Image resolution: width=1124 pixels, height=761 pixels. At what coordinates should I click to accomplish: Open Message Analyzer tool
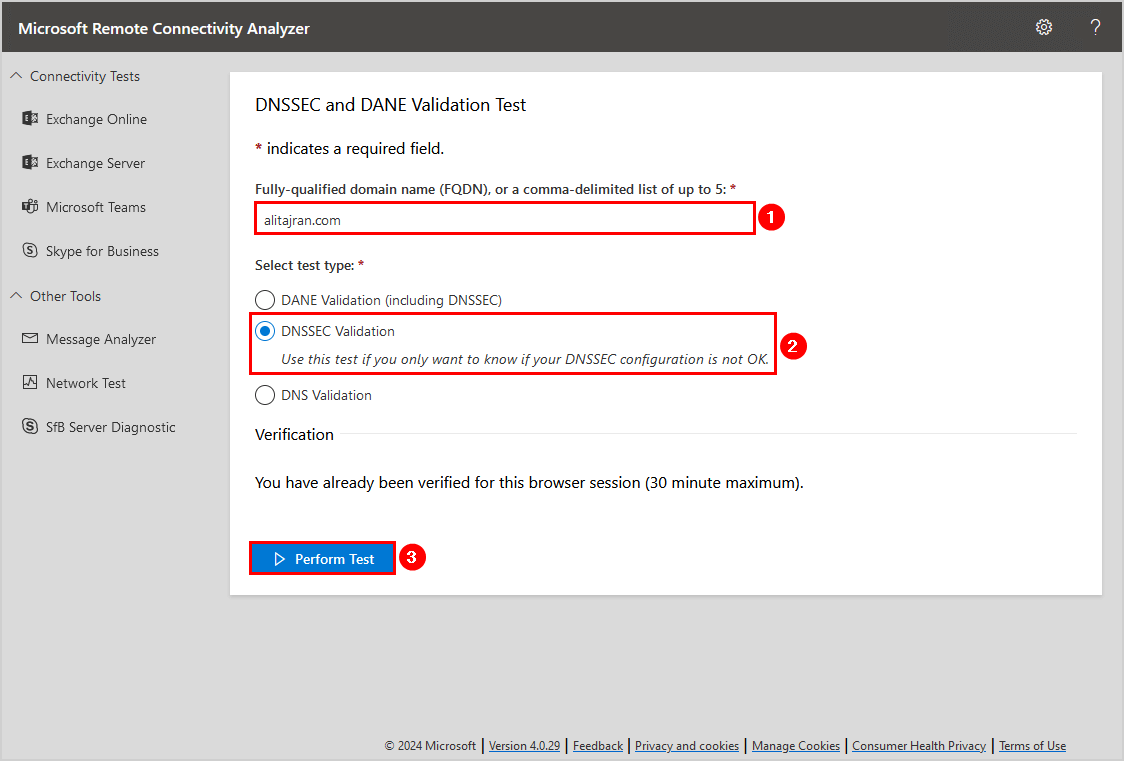point(100,339)
